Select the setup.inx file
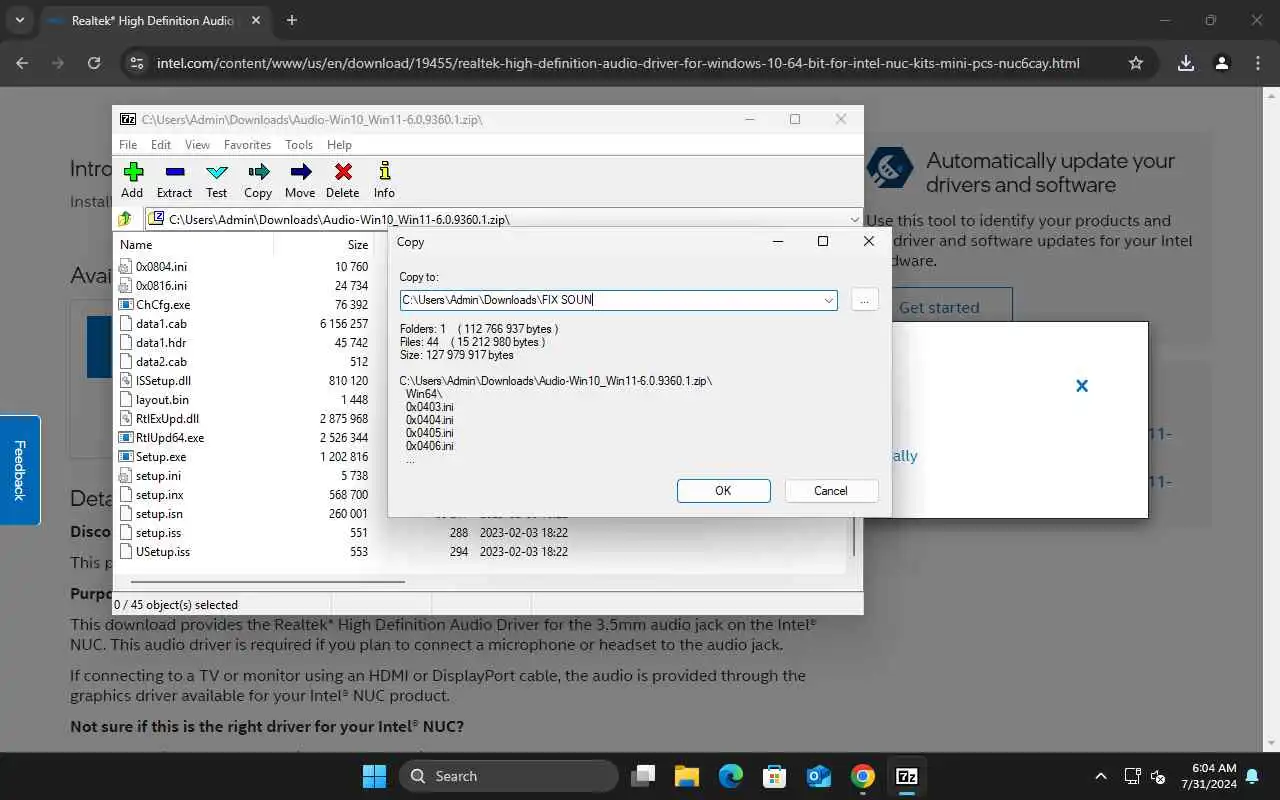The width and height of the screenshot is (1280, 800). [159, 495]
